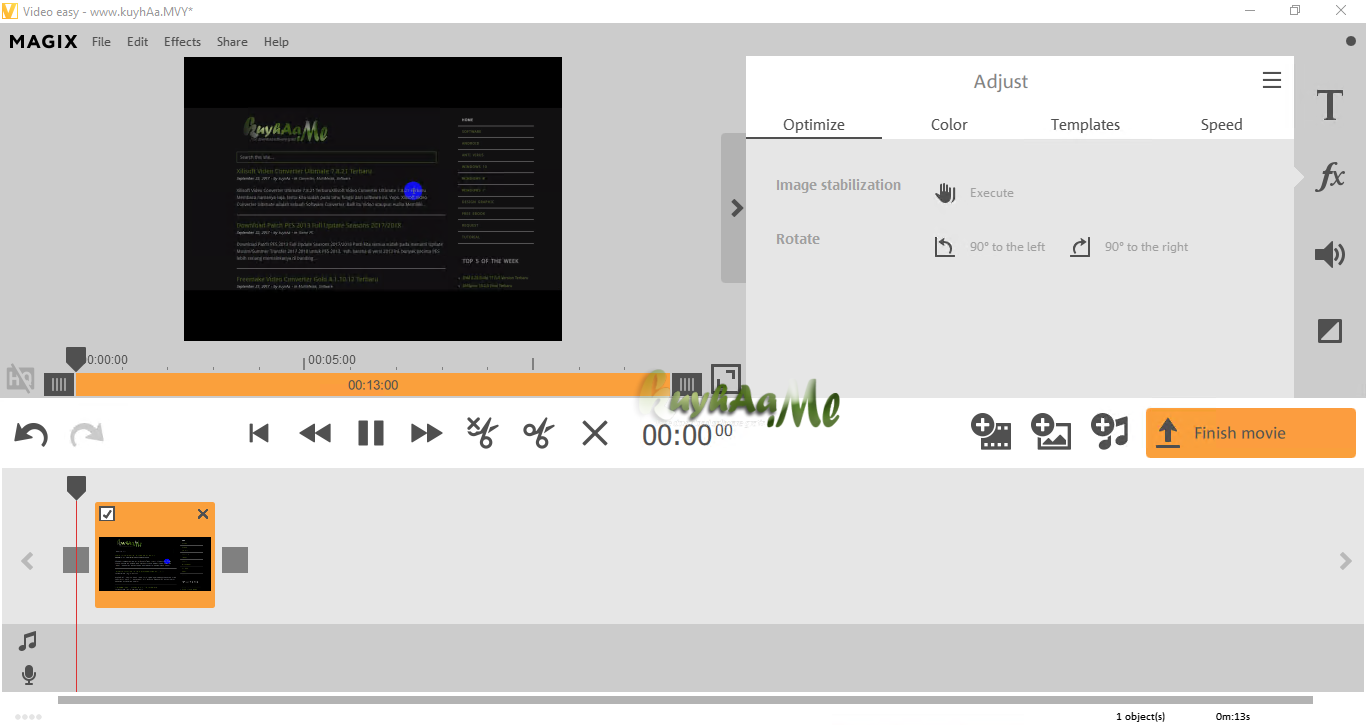Uncheck the clip's selection checkbox
This screenshot has width=1366, height=728.
(x=107, y=514)
